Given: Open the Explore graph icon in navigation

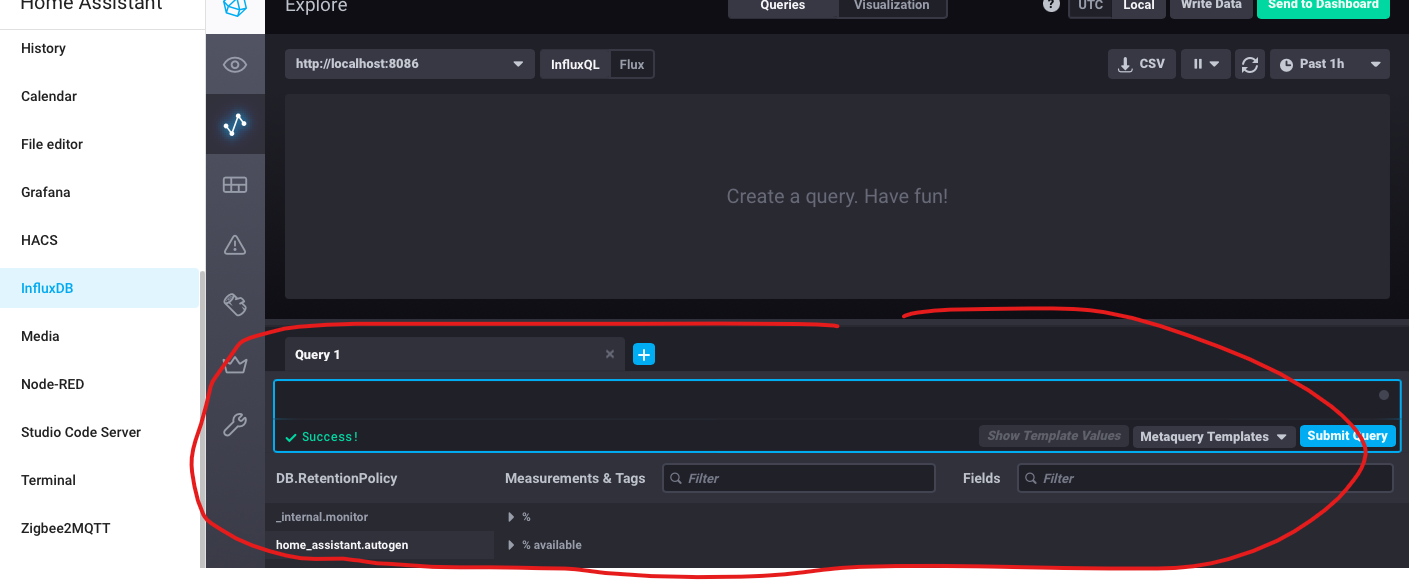Looking at the screenshot, I should (x=235, y=124).
